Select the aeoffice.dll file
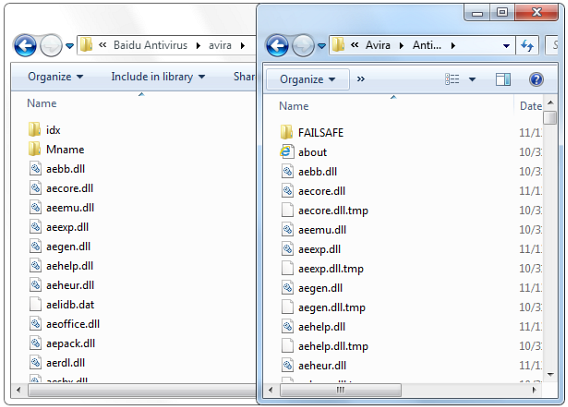The image size is (568, 407). (x=64, y=324)
